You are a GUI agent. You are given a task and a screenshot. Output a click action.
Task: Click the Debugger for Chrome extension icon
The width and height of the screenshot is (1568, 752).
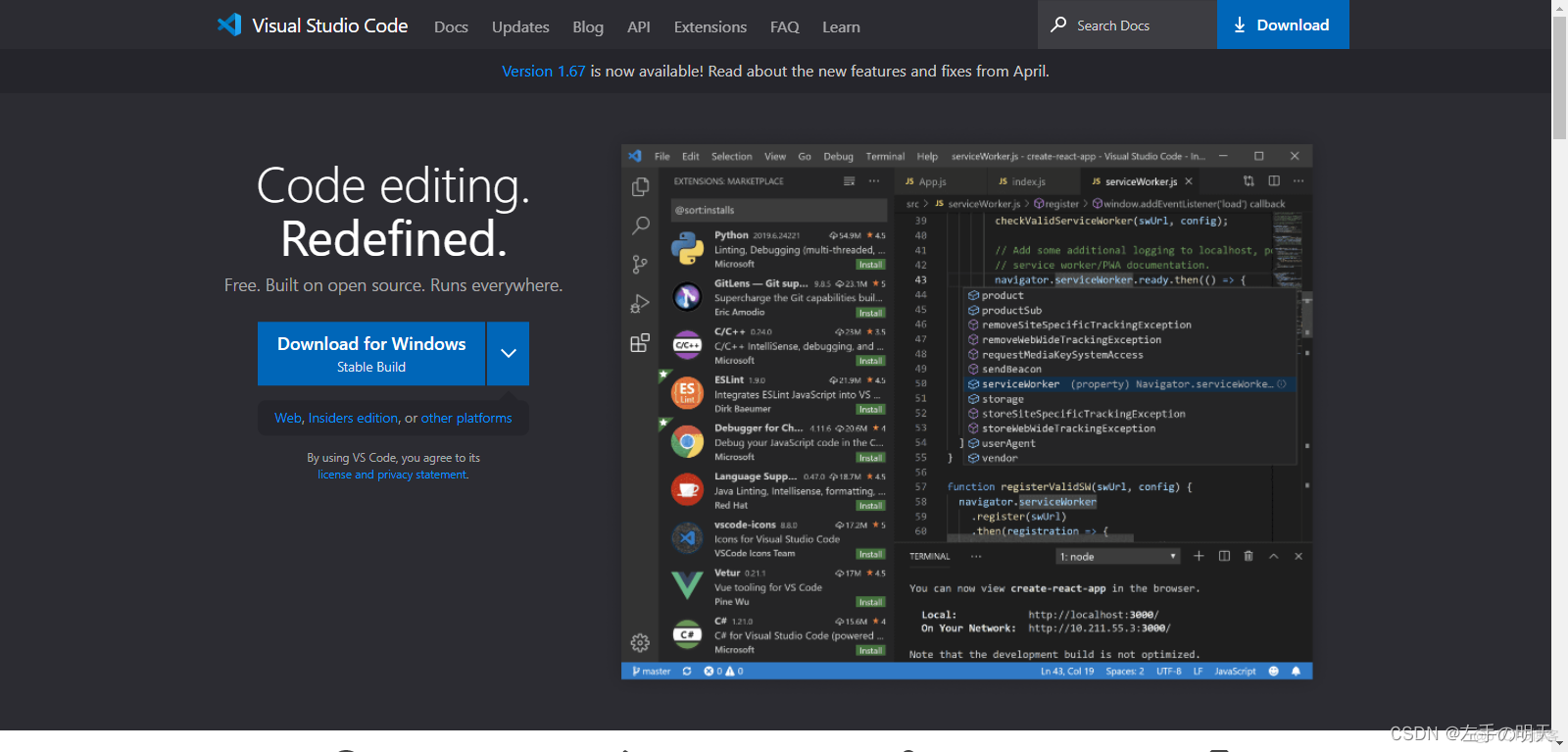click(687, 442)
